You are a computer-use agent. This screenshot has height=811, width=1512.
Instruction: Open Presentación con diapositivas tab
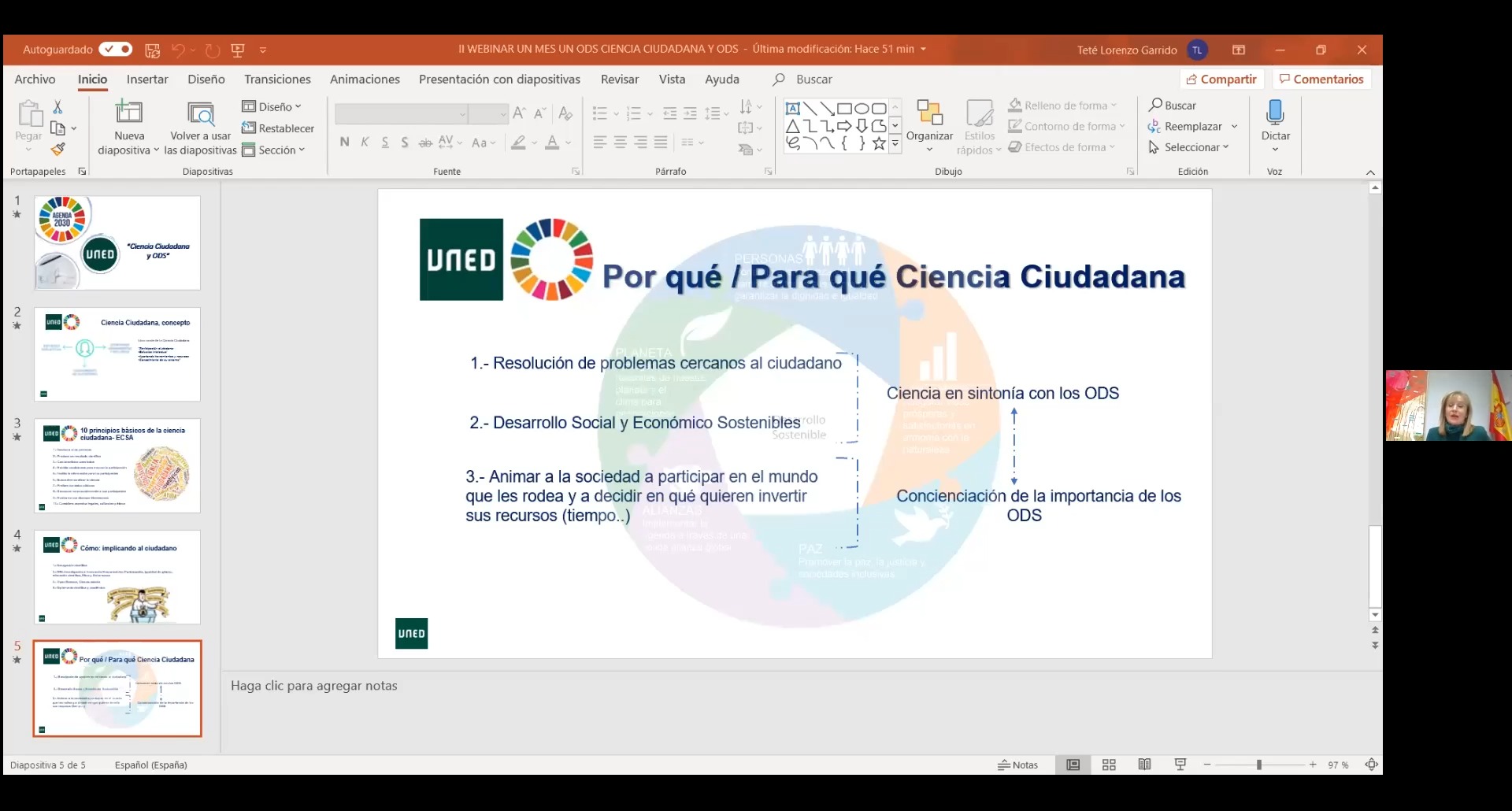pyautogui.click(x=499, y=79)
